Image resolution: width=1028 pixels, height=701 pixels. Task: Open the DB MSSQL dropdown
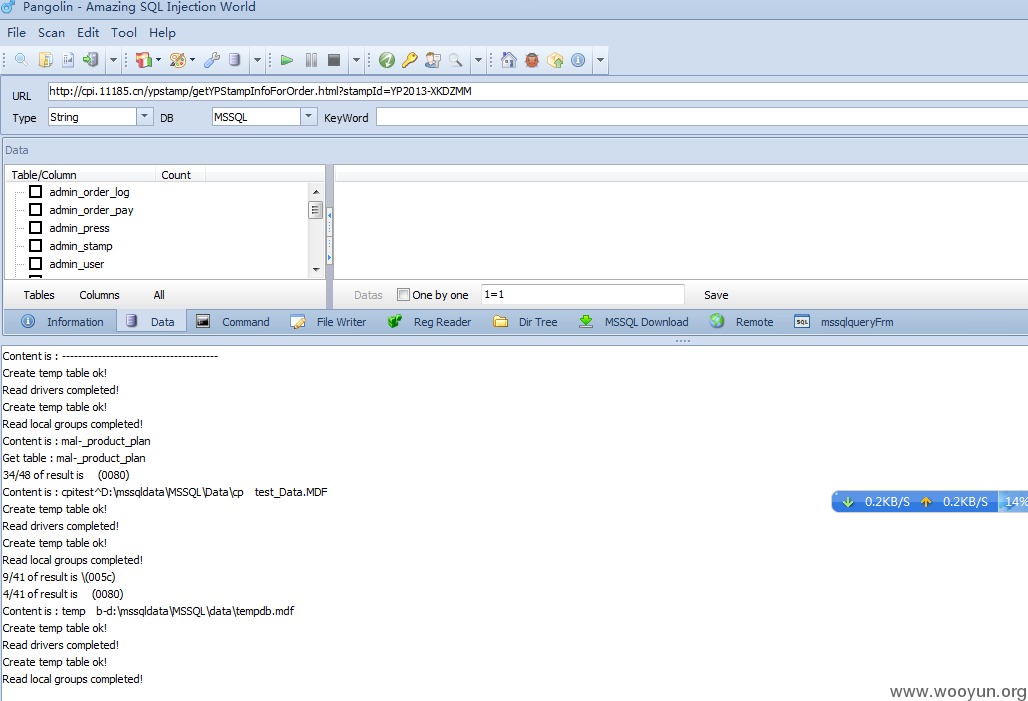coord(309,117)
